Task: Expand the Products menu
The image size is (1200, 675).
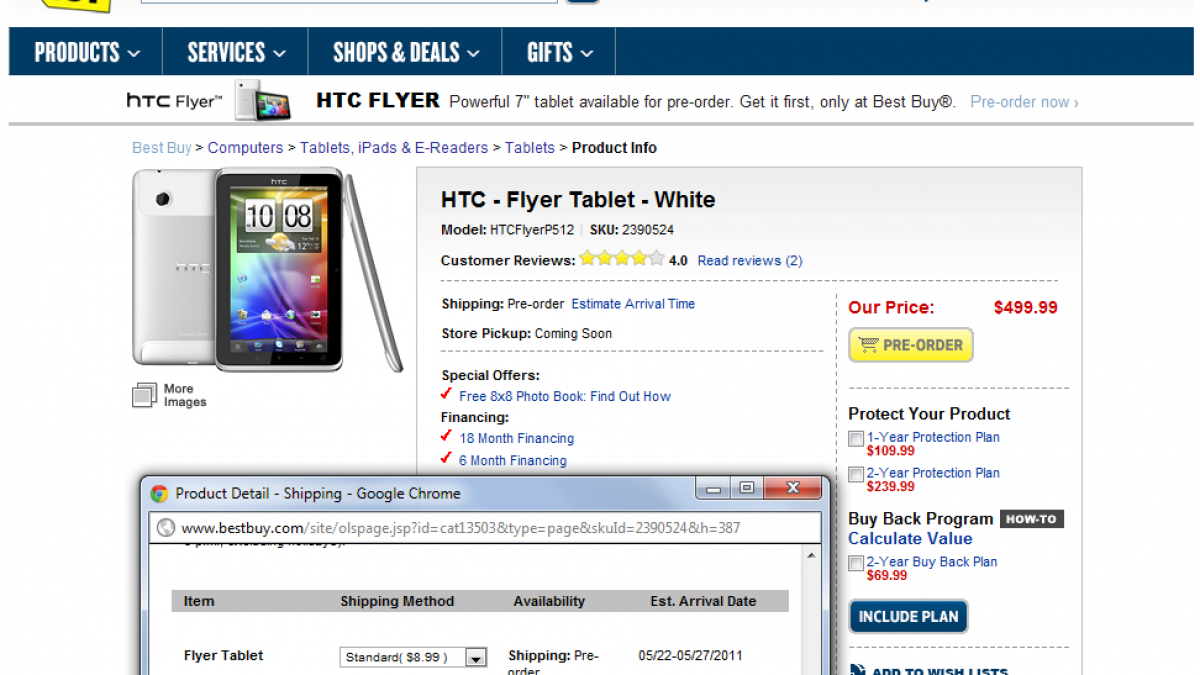Action: pyautogui.click(x=87, y=52)
